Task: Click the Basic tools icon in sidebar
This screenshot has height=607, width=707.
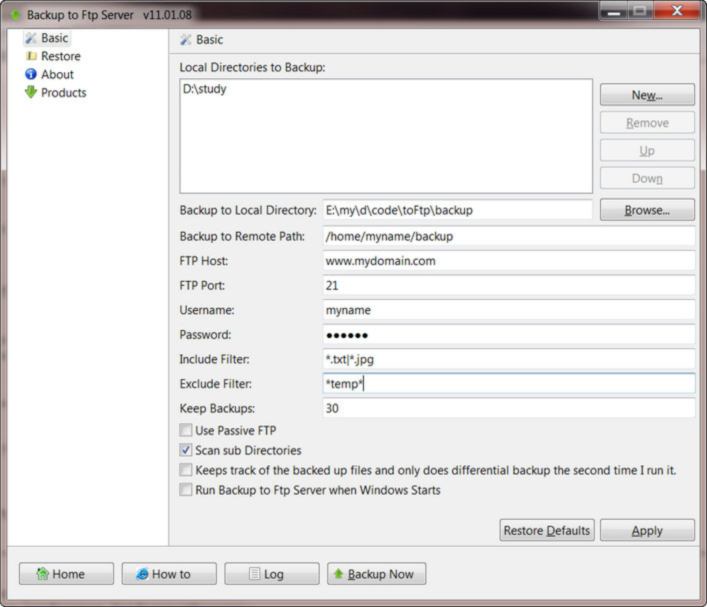Action: point(31,38)
